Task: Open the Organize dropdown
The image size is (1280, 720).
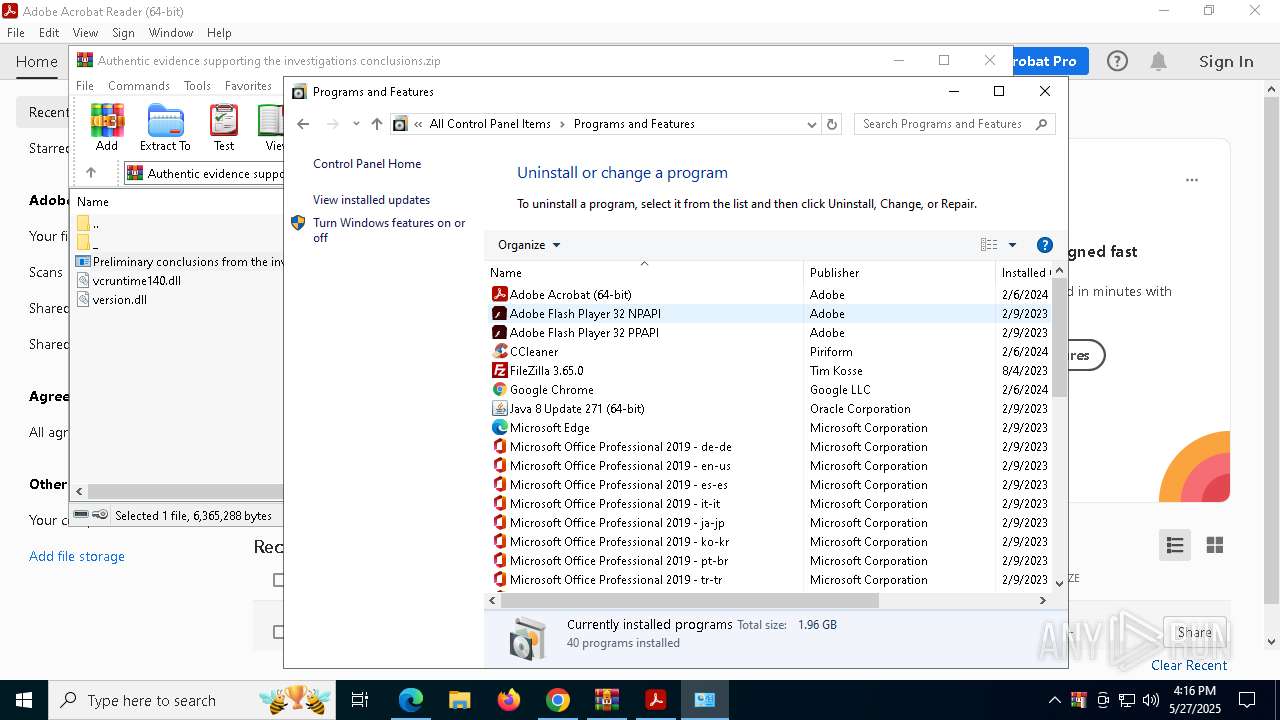Action: coord(529,245)
